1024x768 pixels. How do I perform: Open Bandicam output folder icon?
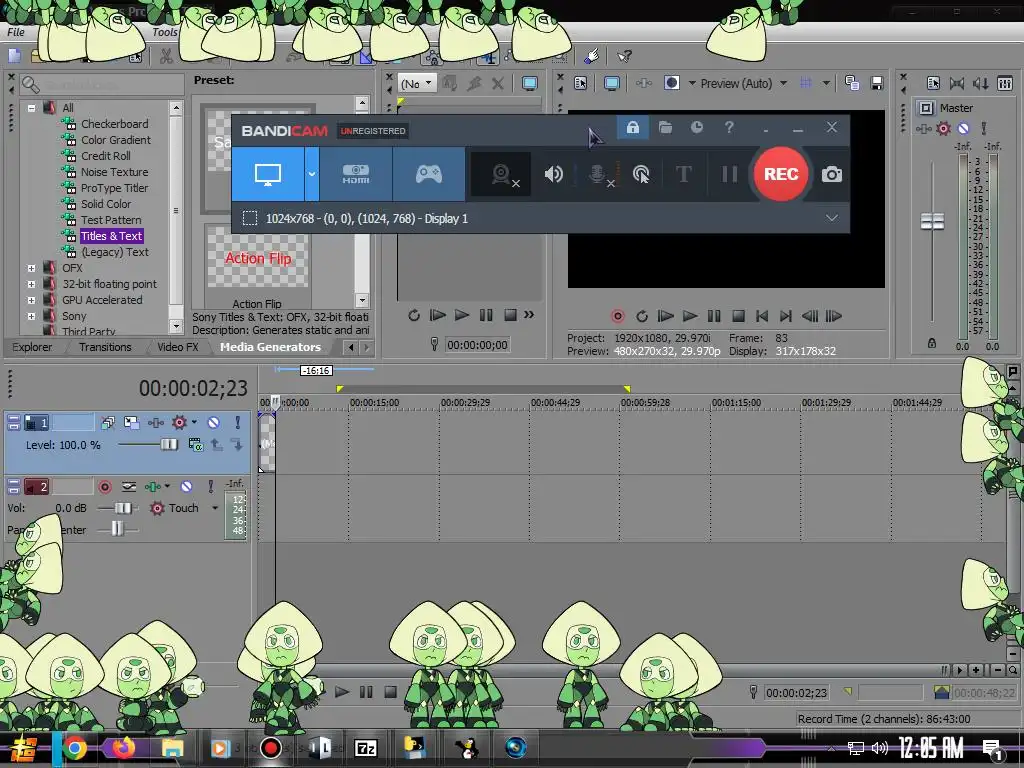[x=665, y=127]
